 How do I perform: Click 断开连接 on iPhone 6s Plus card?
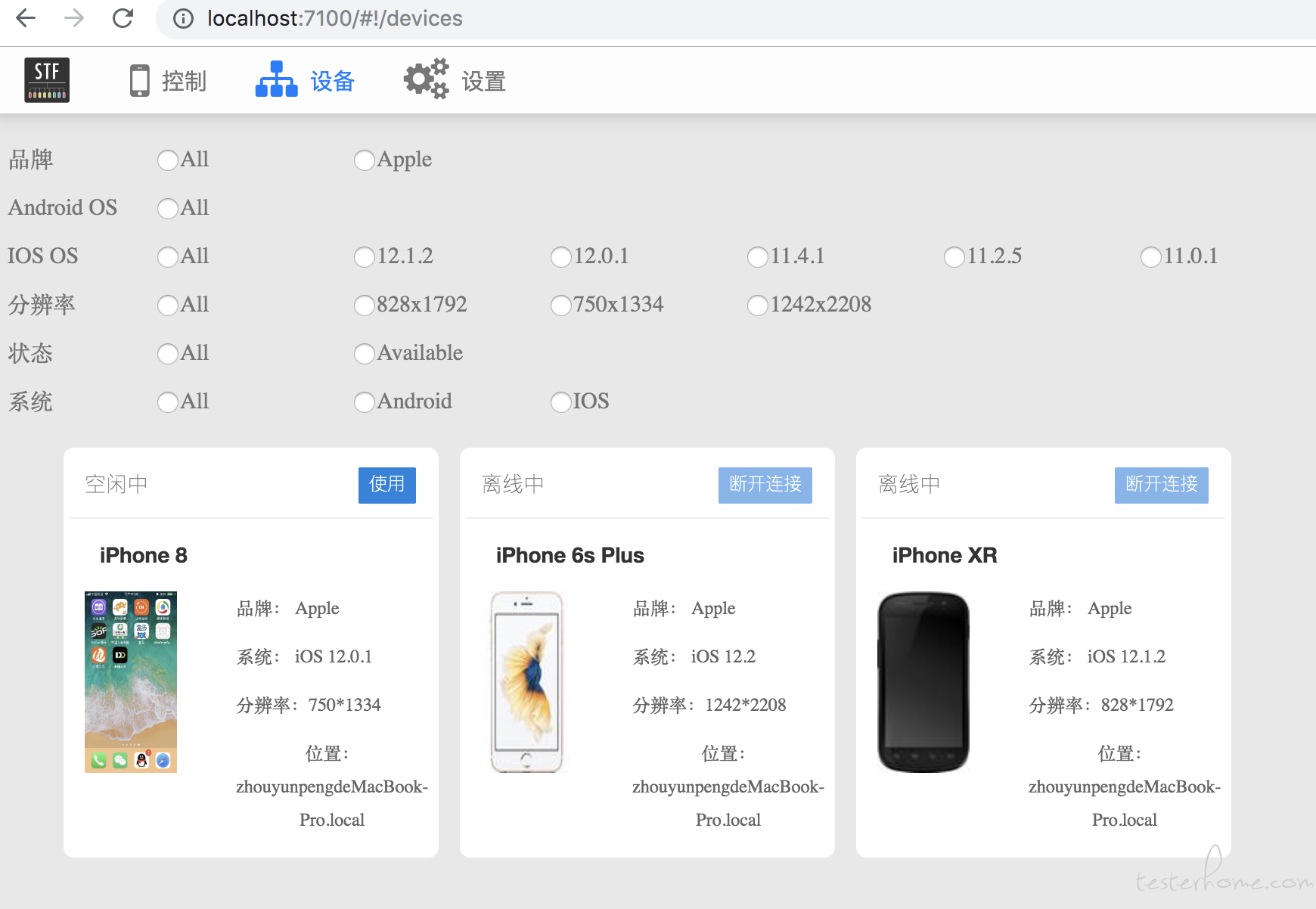765,485
